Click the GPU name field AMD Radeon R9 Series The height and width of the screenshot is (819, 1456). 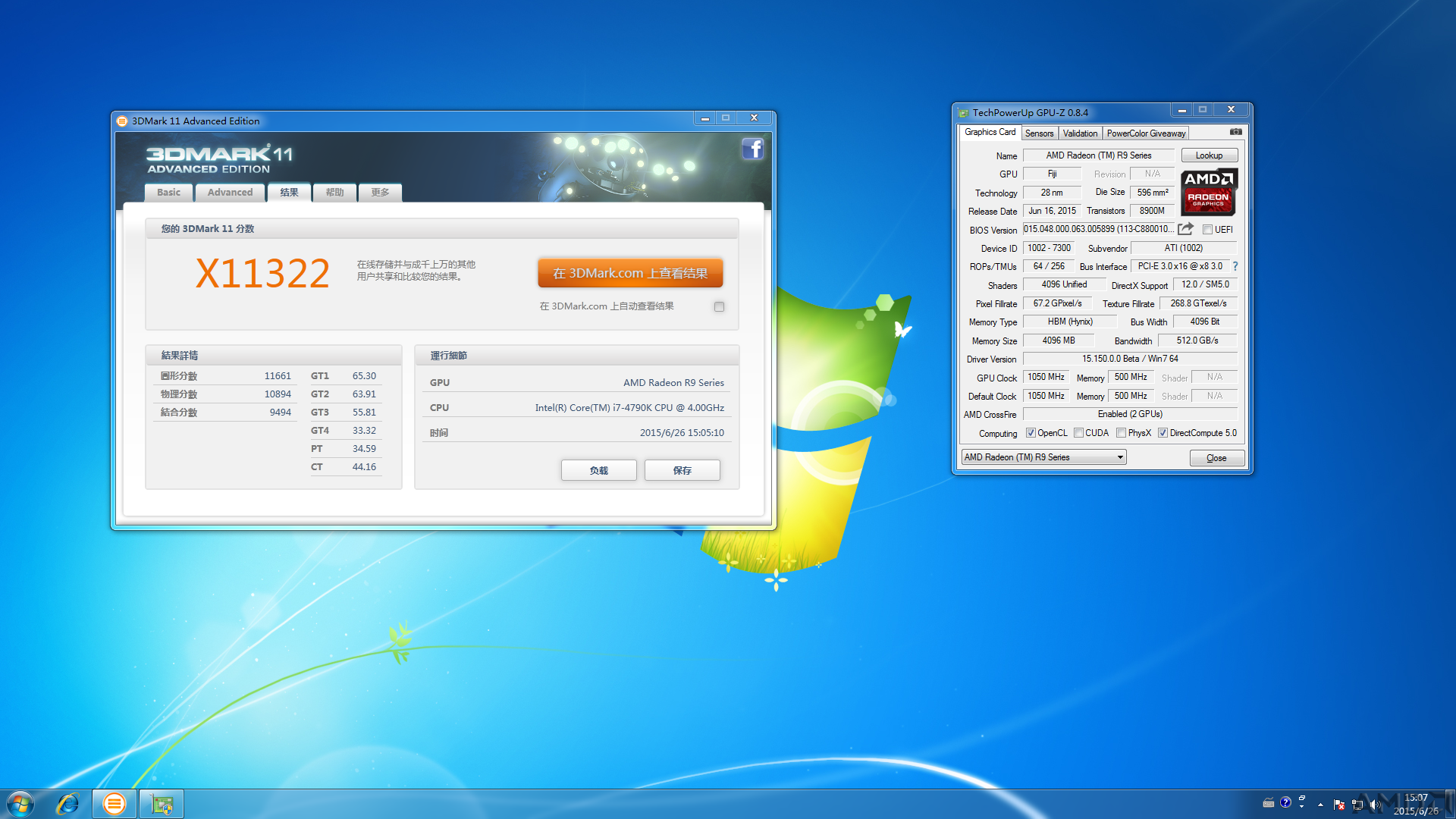tap(1098, 155)
